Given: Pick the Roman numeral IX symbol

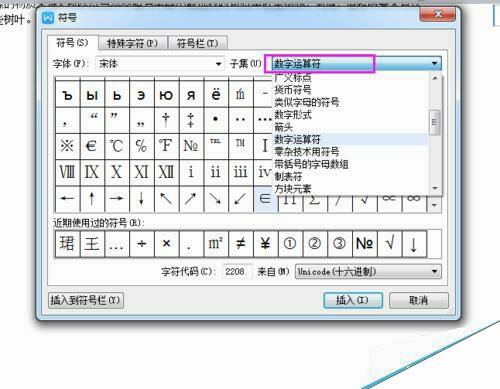Looking at the screenshot, I should 91,172.
